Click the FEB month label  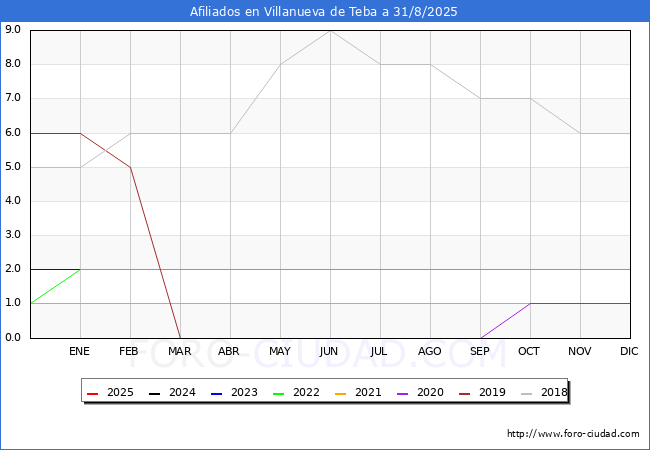[x=129, y=351]
